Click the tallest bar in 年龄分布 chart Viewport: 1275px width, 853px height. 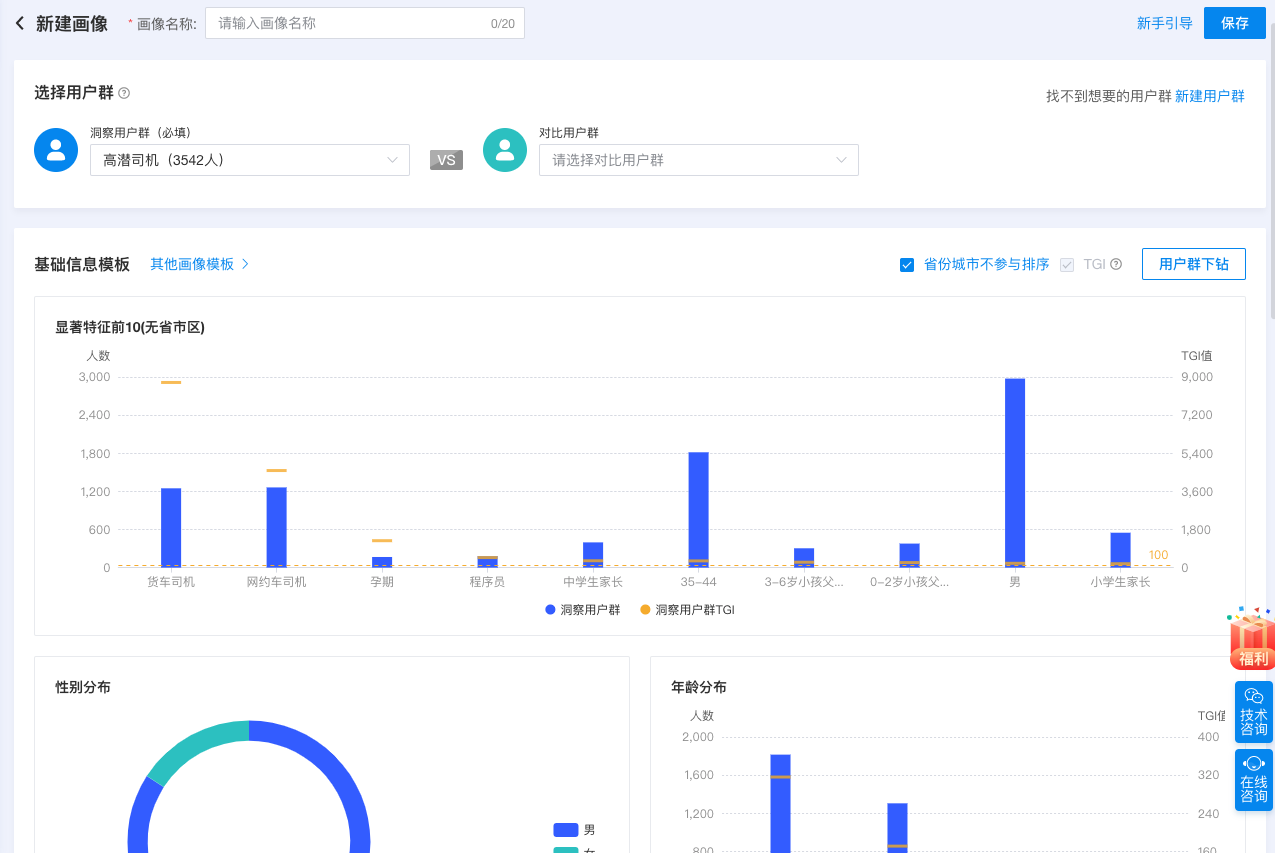tap(780, 804)
